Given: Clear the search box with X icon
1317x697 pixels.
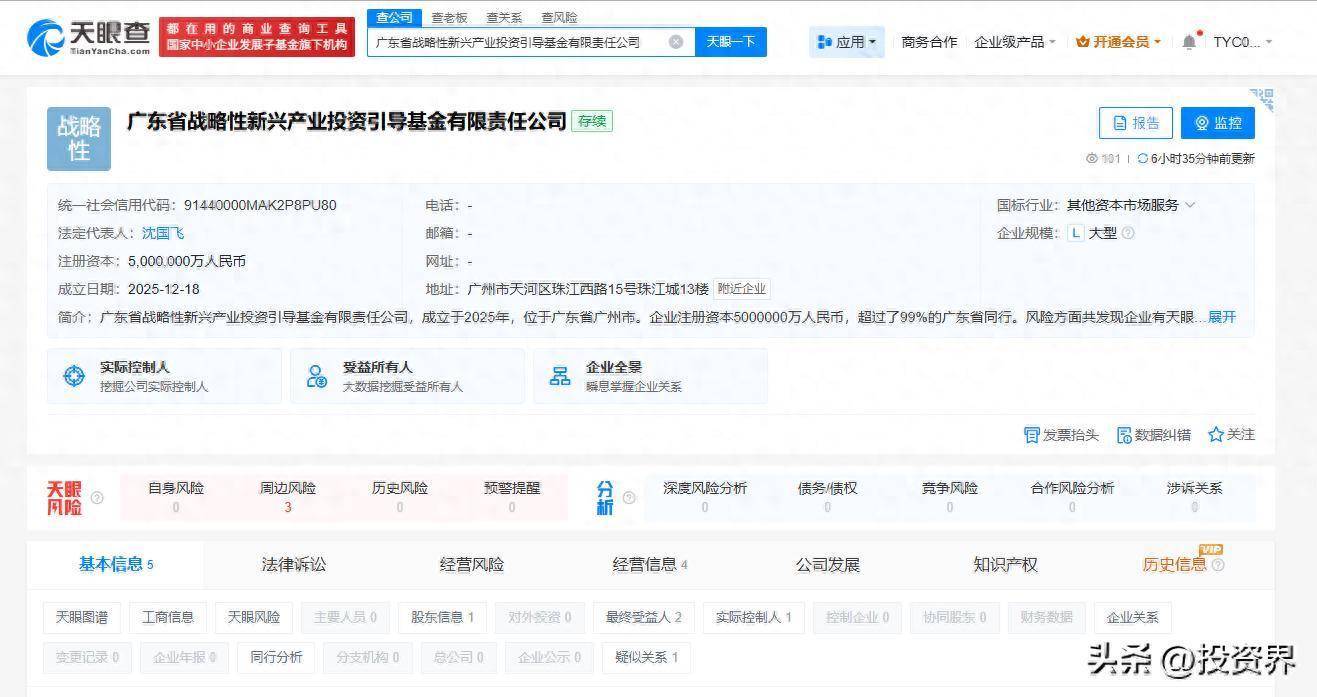Looking at the screenshot, I should (676, 42).
